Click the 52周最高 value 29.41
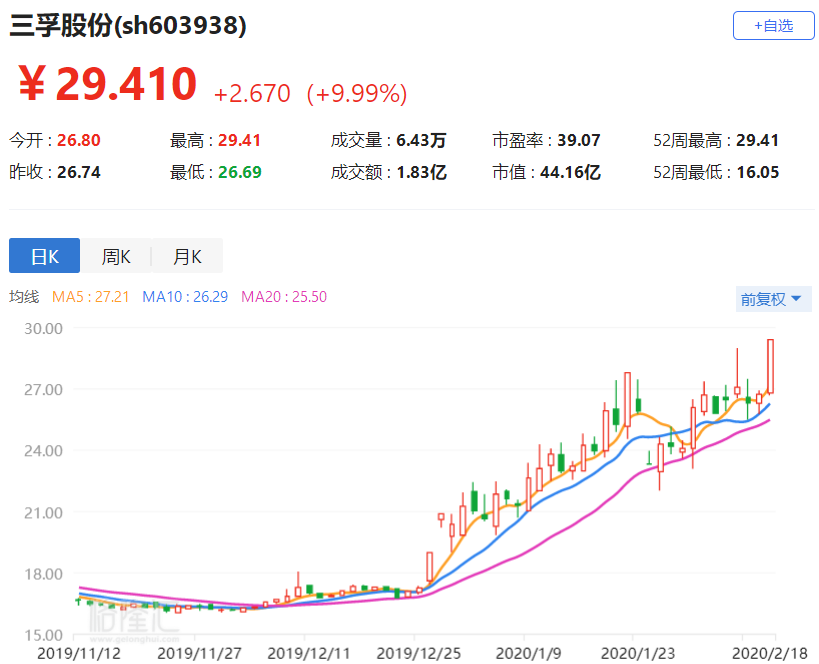 (757, 140)
